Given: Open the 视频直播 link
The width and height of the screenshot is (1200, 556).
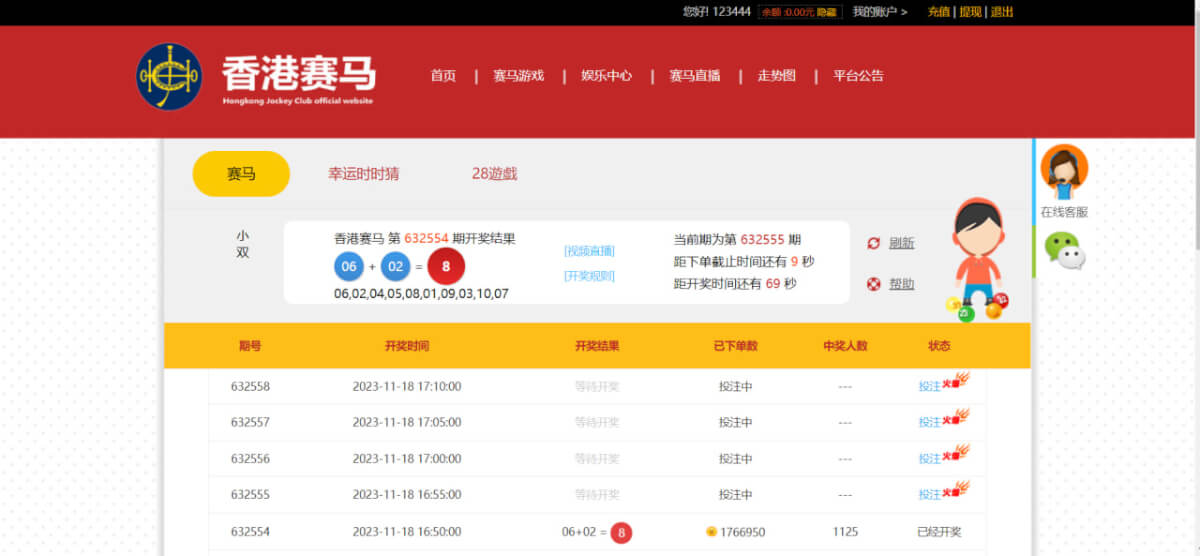Looking at the screenshot, I should tap(589, 251).
